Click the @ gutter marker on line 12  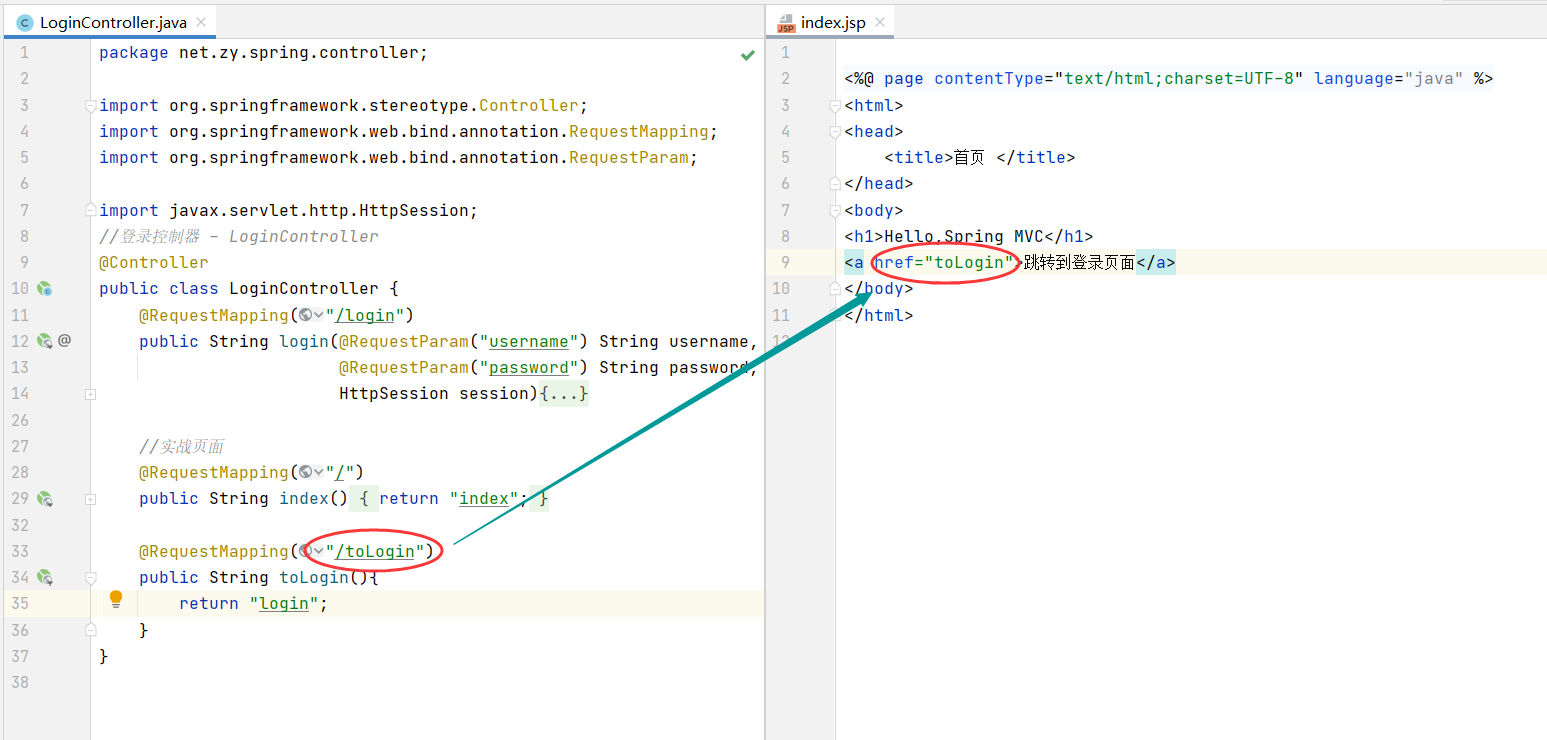point(64,341)
